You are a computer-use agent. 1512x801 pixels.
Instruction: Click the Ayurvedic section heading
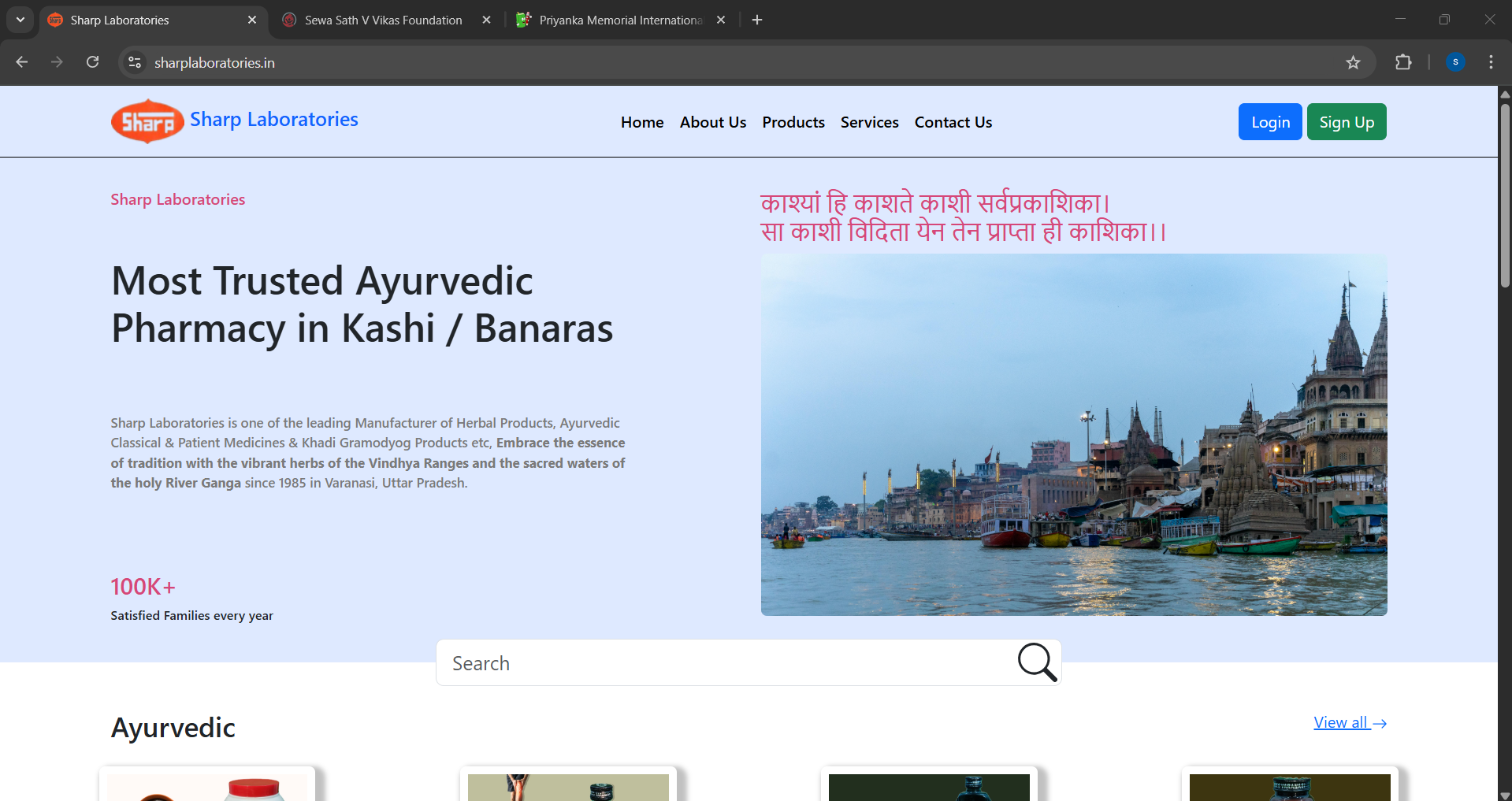(x=173, y=728)
